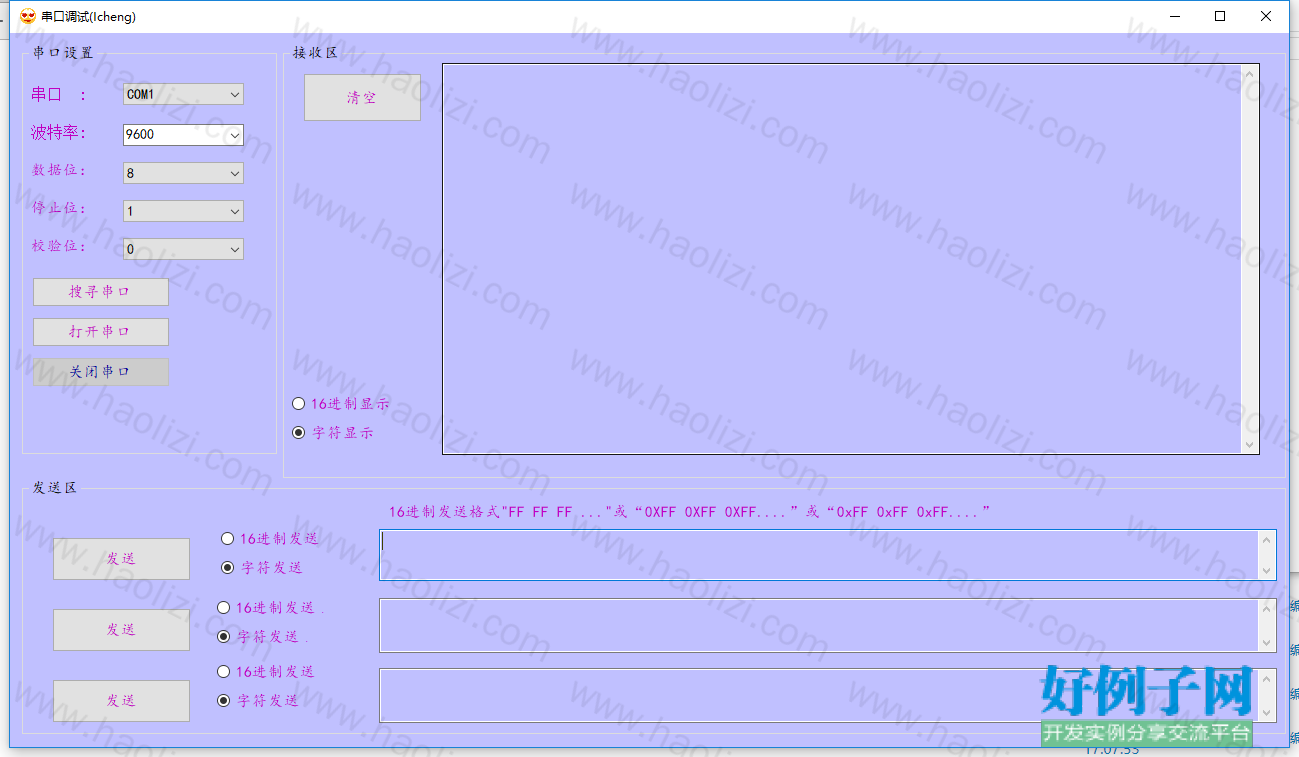Expand the 停止位 dropdown showing 1
Screen dimensions: 1299x757
(x=183, y=211)
